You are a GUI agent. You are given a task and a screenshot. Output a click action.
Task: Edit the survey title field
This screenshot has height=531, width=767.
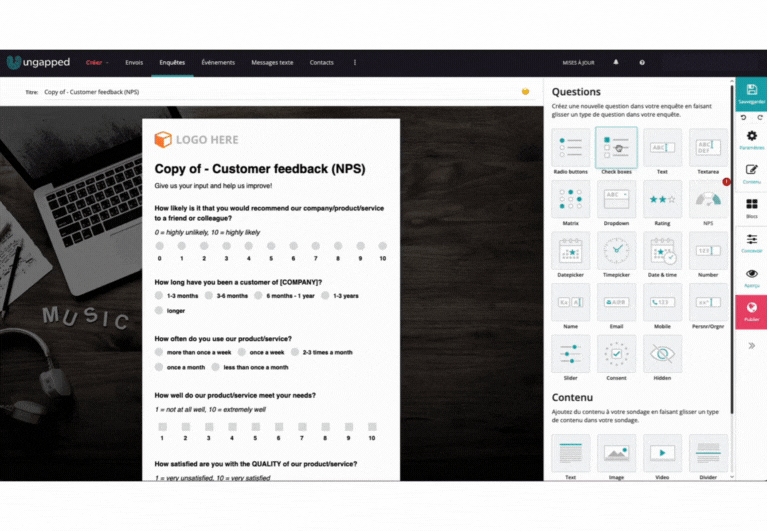(x=279, y=92)
